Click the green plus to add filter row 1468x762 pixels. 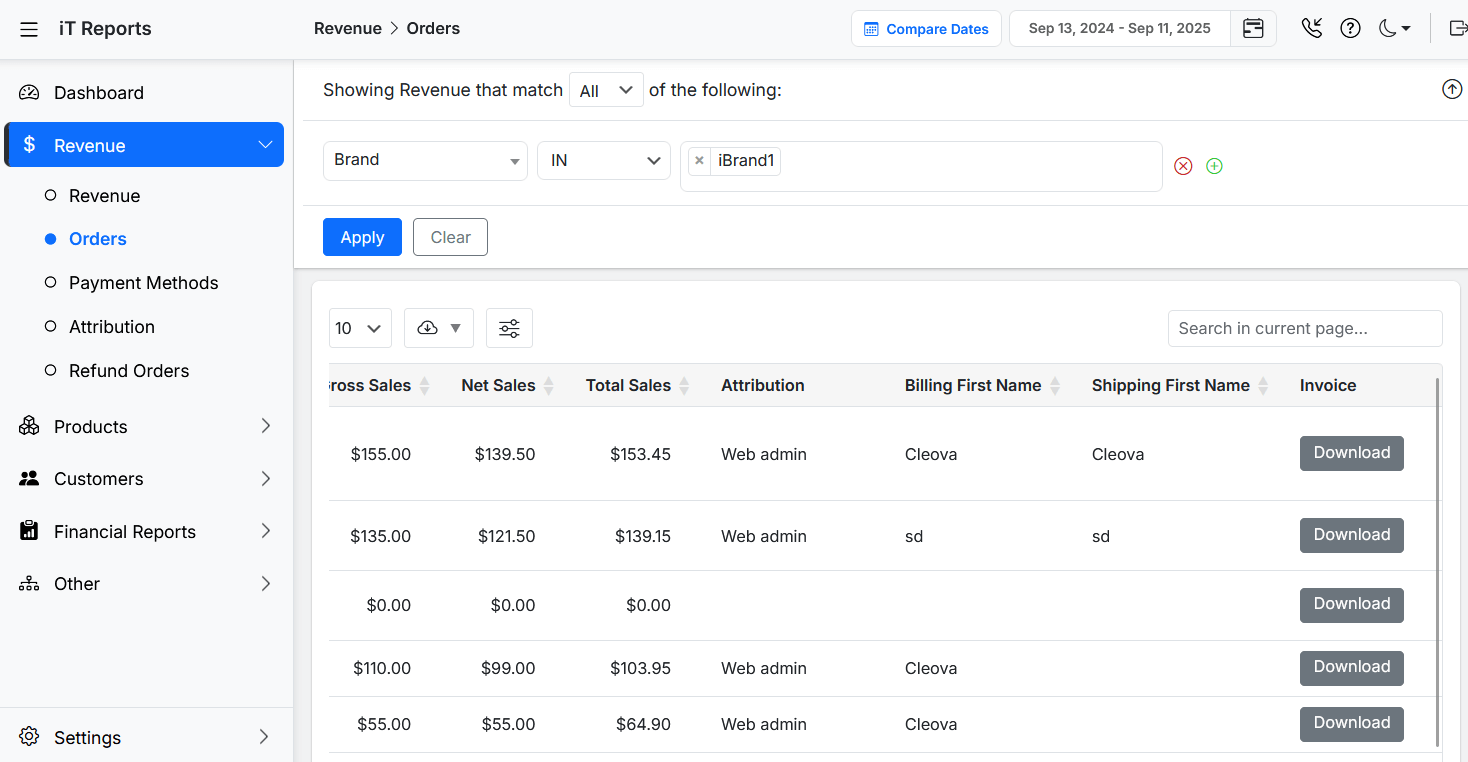tap(1214, 166)
